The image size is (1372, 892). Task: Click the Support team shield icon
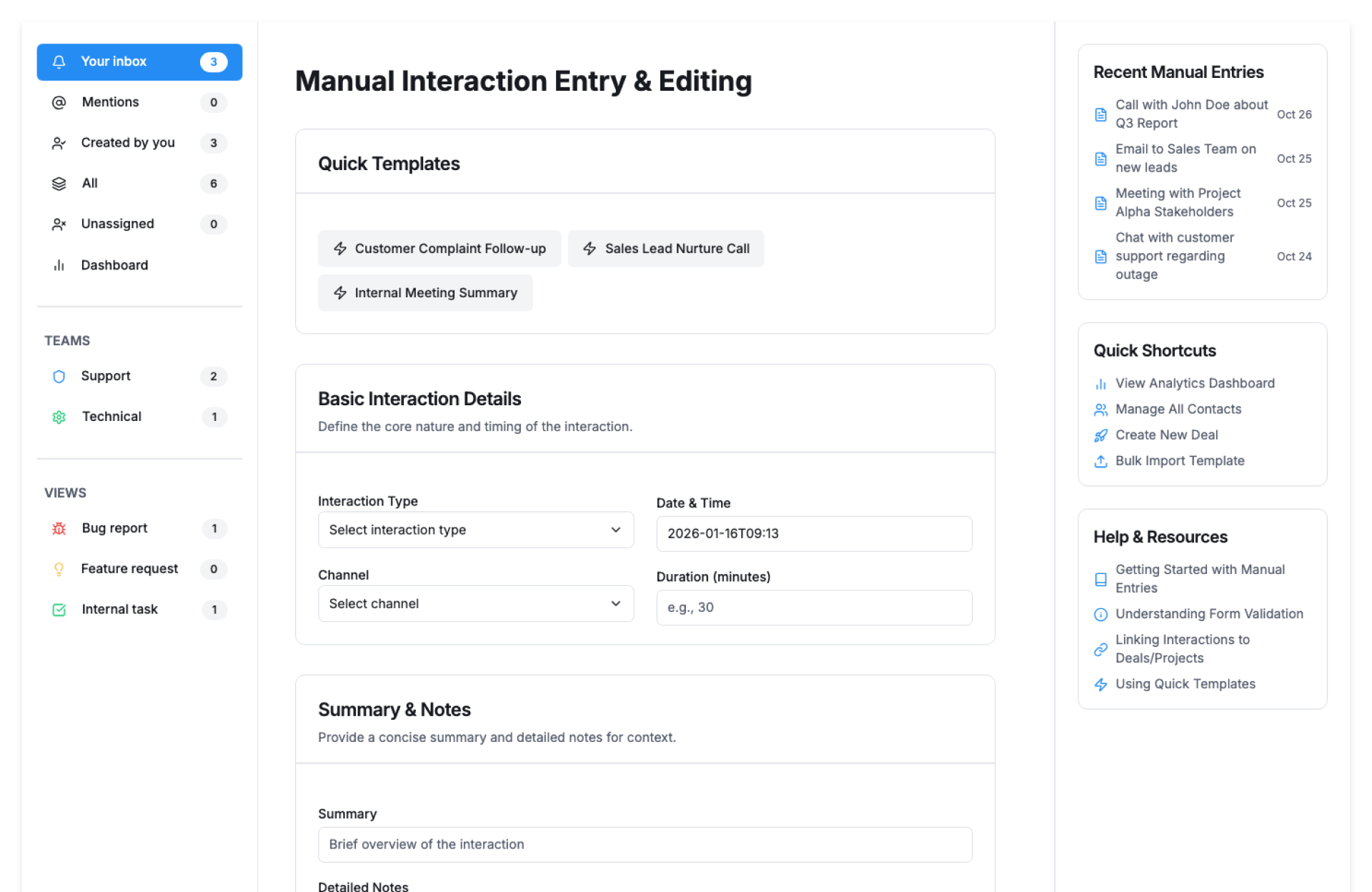(59, 377)
